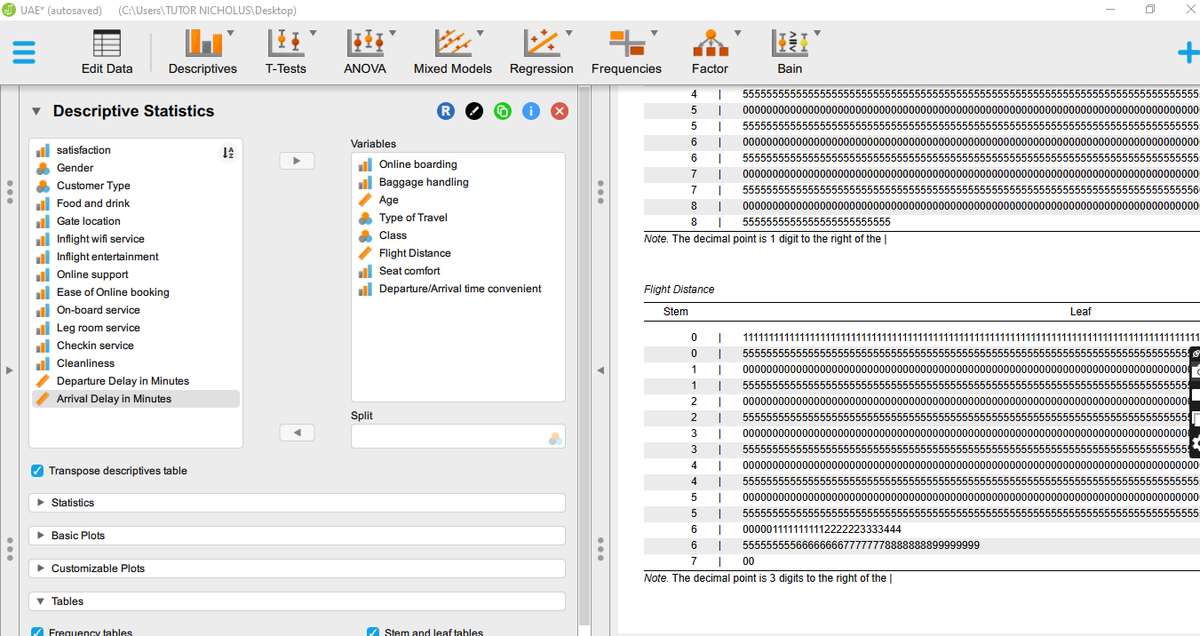Open the JASP main hamburger menu

(23, 52)
